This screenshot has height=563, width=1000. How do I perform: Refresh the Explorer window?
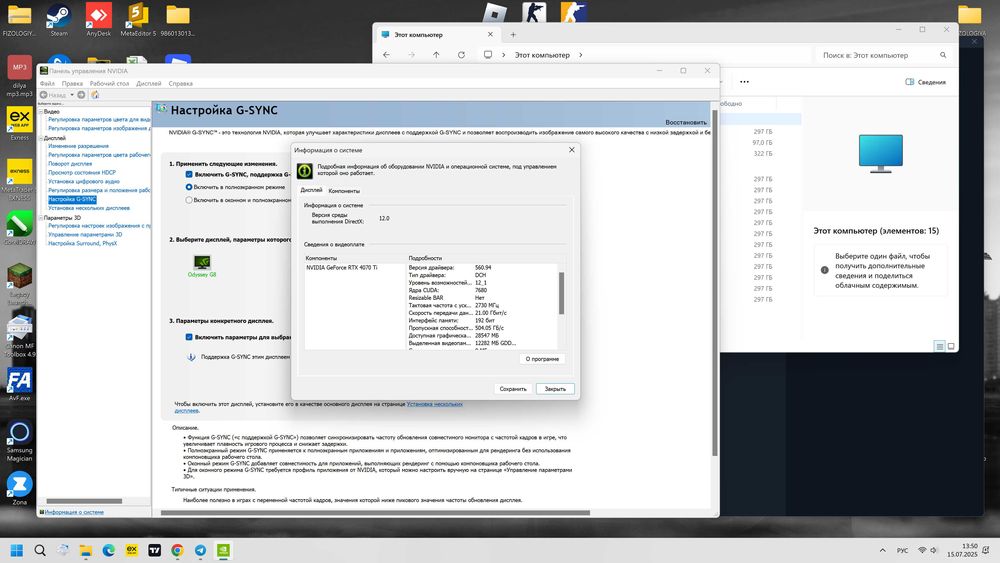(x=461, y=55)
